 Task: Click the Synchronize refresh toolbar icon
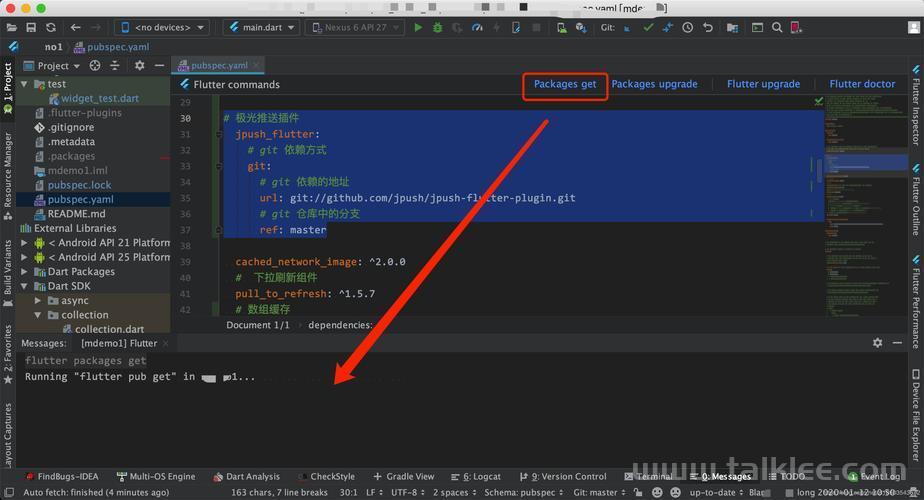51,27
